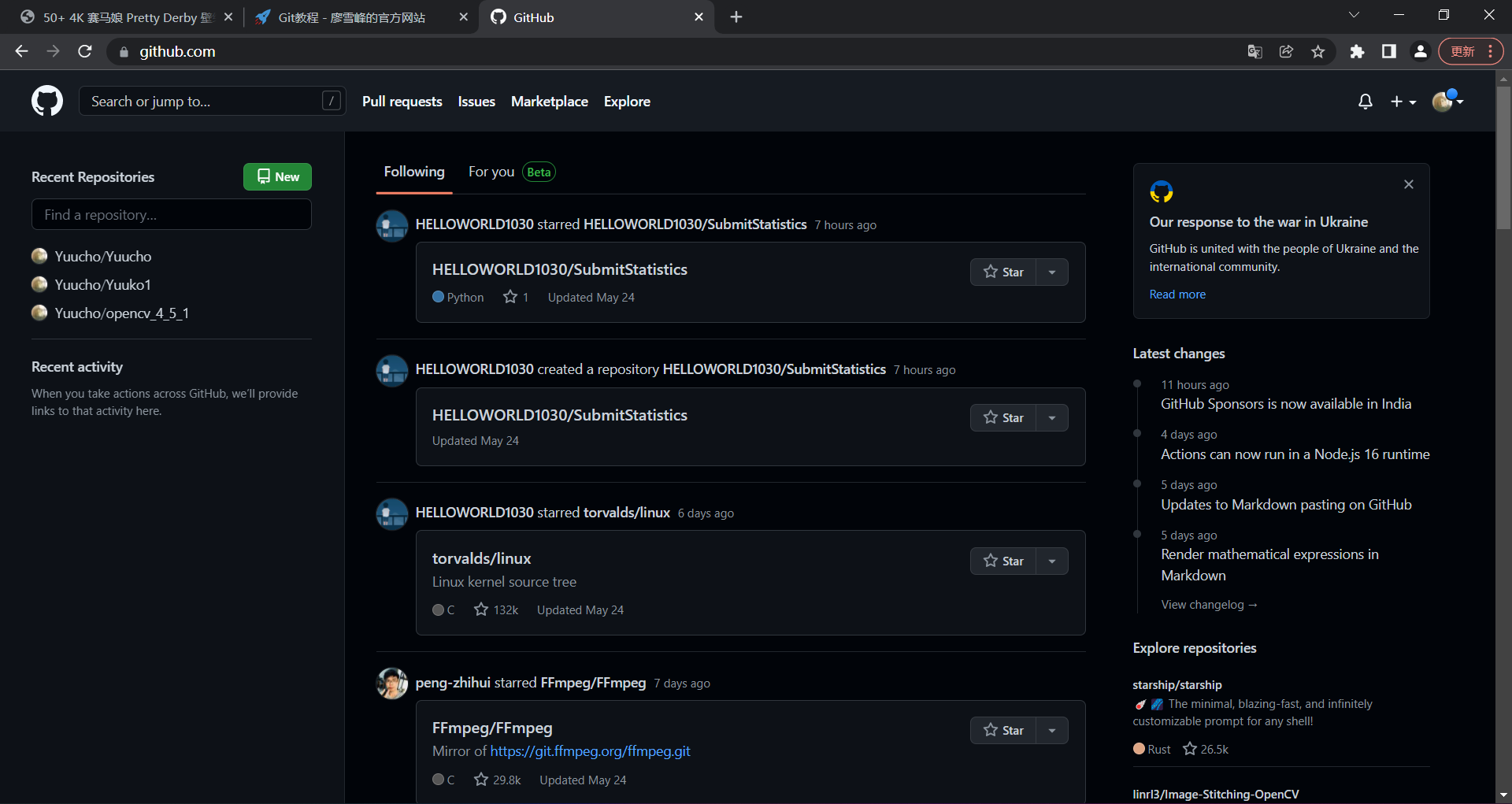The height and width of the screenshot is (804, 1512).
Task: Create a repository with the New button
Action: (277, 176)
